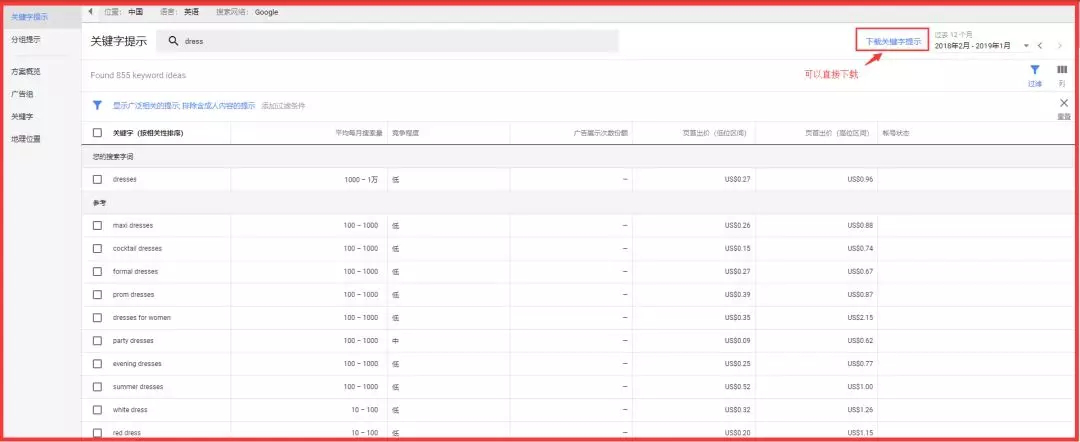Screen dimensions: 1080x442
Task: Click the keyword search field containing dress
Action: [x=390, y=41]
